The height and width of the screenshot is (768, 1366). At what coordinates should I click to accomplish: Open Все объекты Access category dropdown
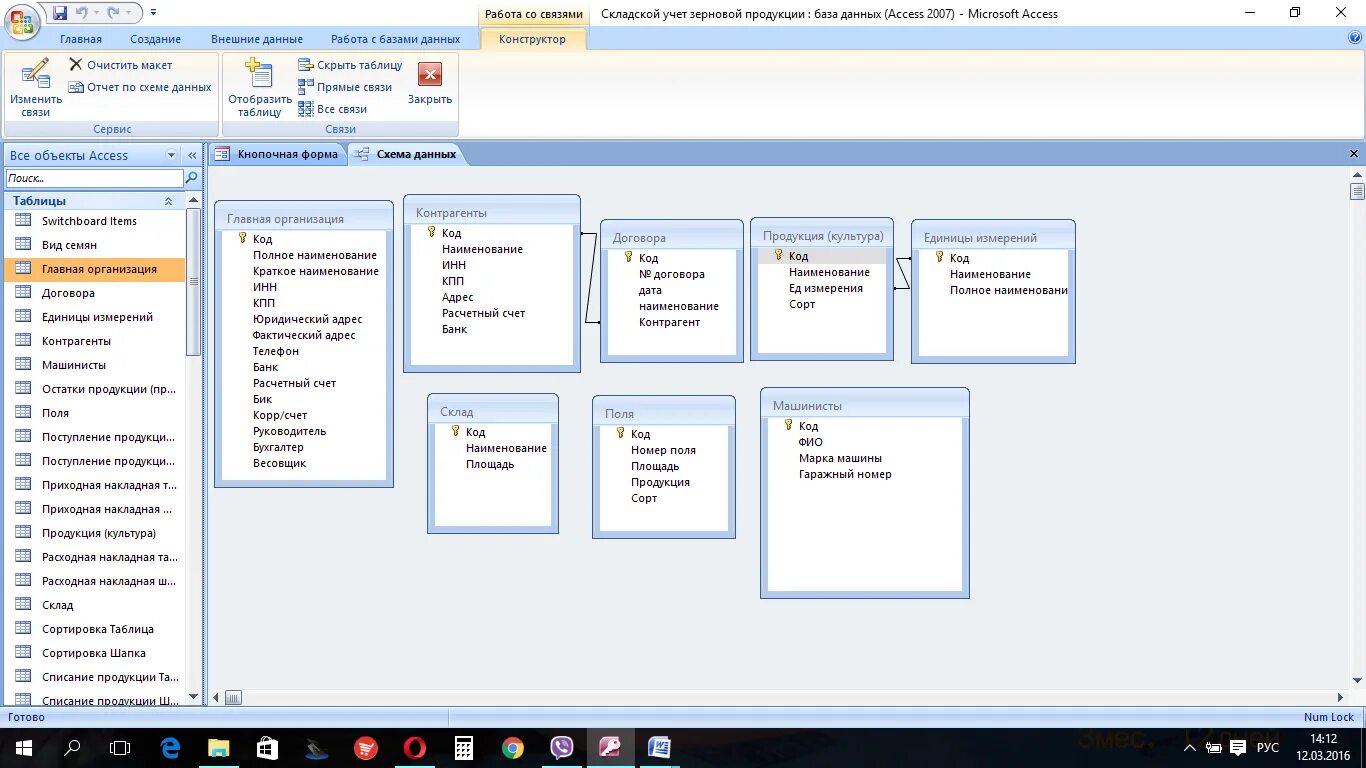pos(171,155)
